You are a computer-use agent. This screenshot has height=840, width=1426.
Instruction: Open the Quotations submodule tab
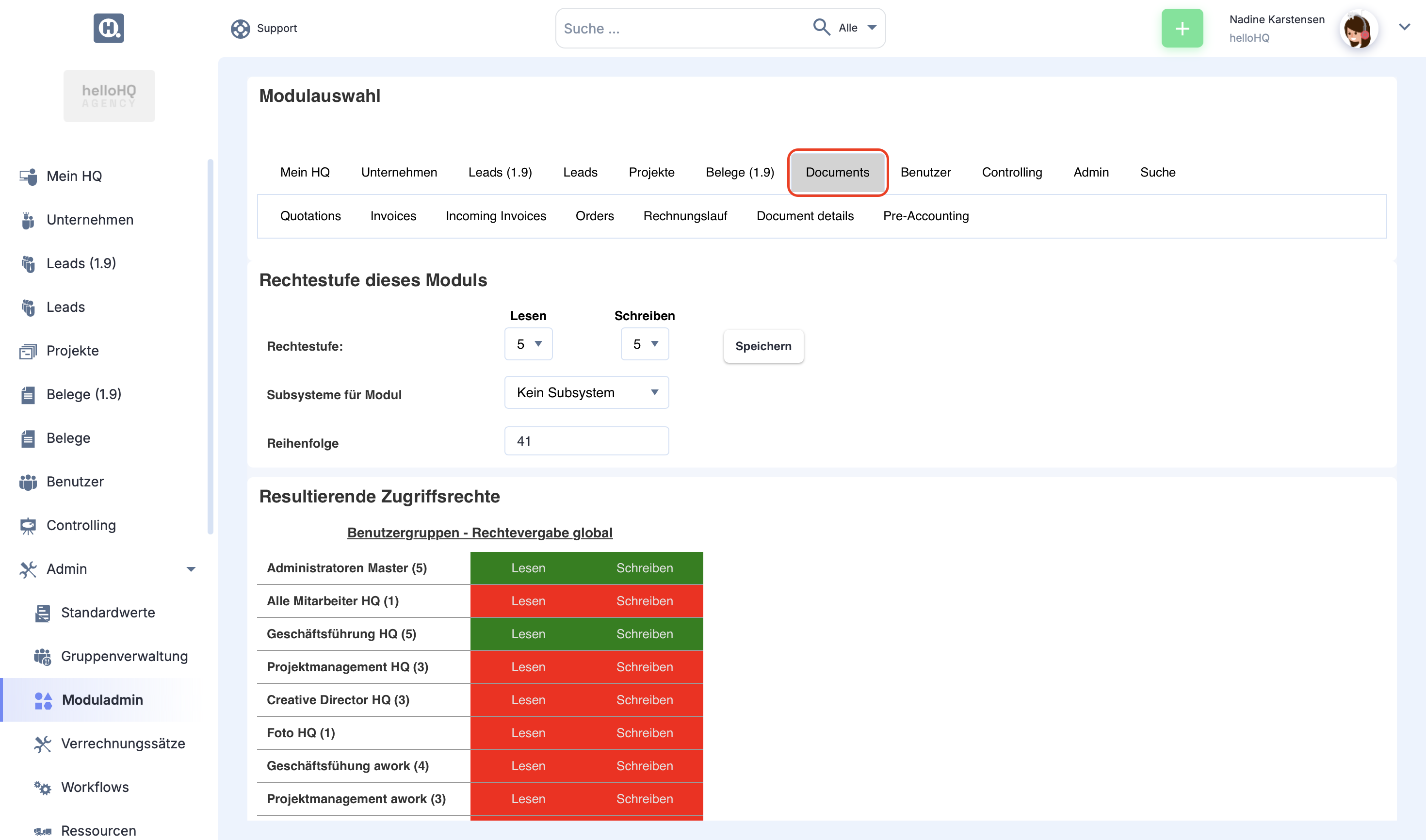point(310,216)
